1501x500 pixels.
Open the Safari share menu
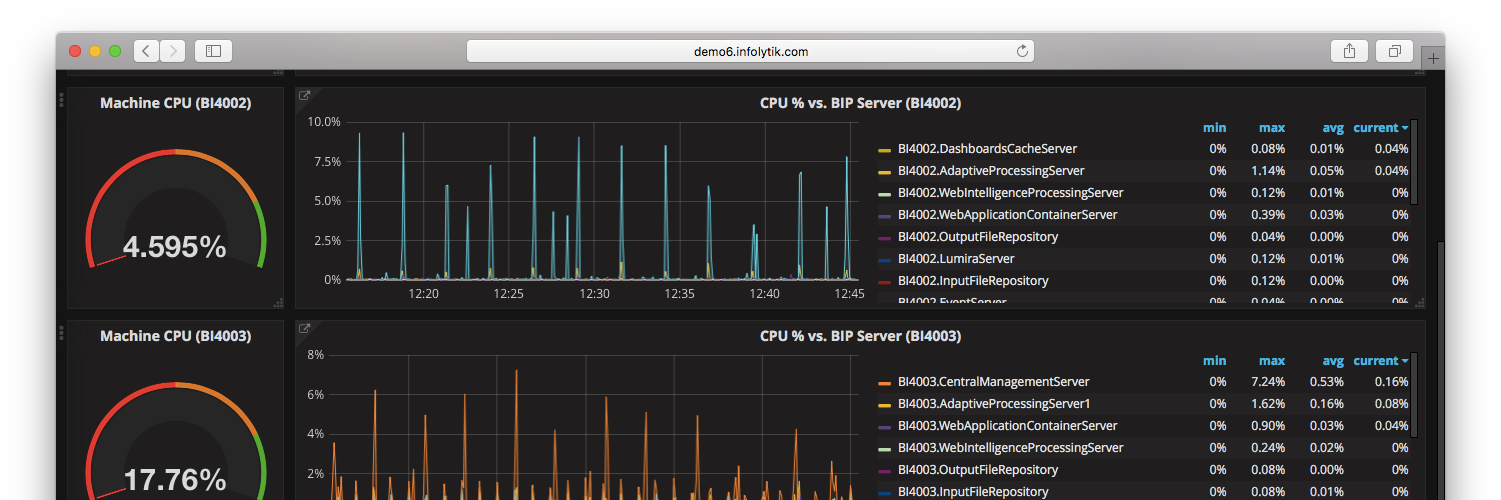tap(1349, 51)
